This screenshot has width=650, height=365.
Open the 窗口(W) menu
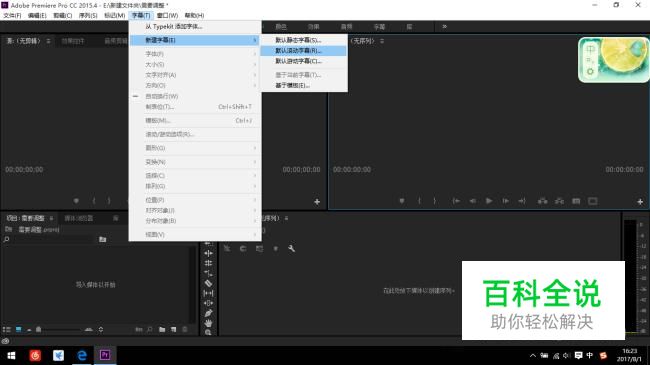click(167, 15)
